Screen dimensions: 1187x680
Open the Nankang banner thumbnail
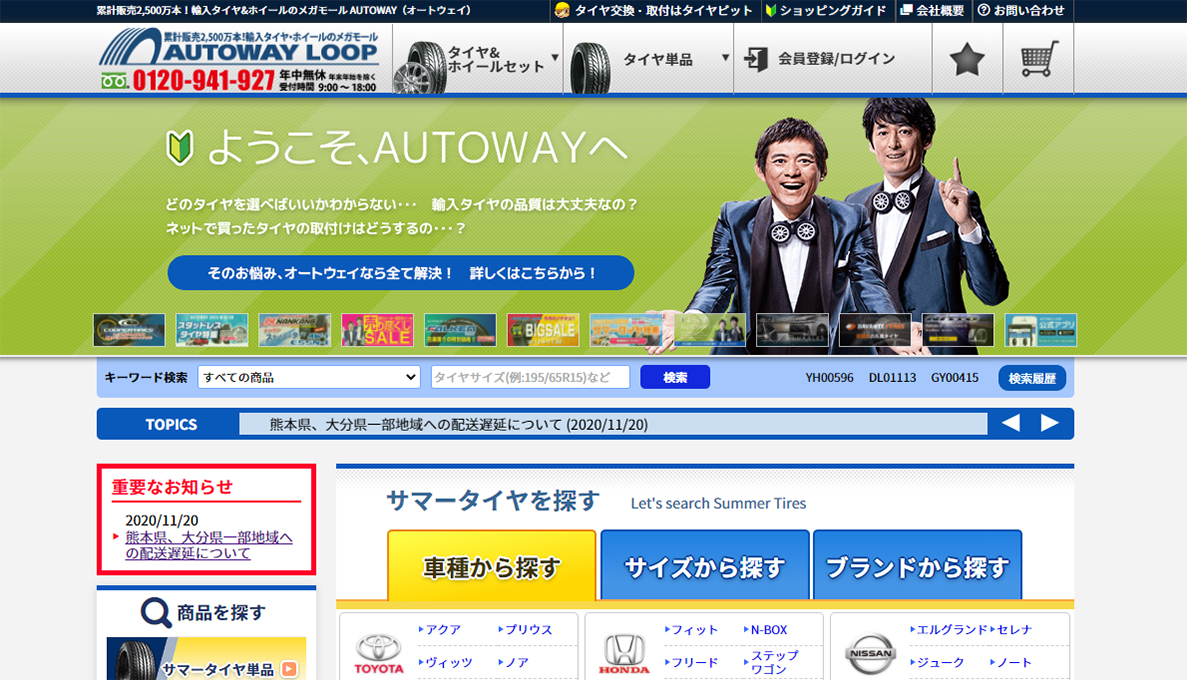click(294, 330)
